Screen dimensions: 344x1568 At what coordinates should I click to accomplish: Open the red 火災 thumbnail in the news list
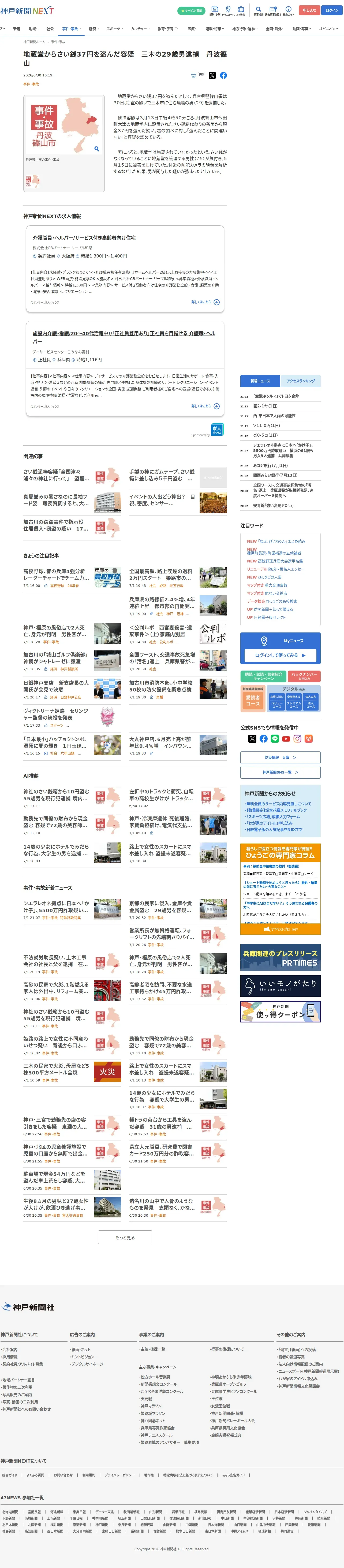pyautogui.click(x=107, y=1072)
